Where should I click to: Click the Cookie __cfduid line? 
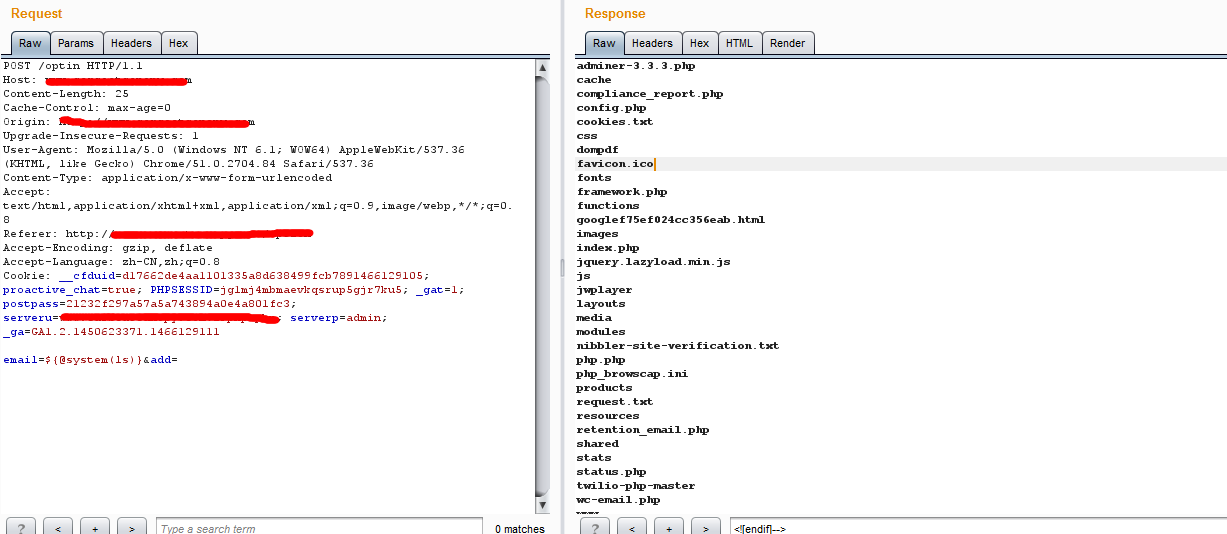pyautogui.click(x=217, y=276)
